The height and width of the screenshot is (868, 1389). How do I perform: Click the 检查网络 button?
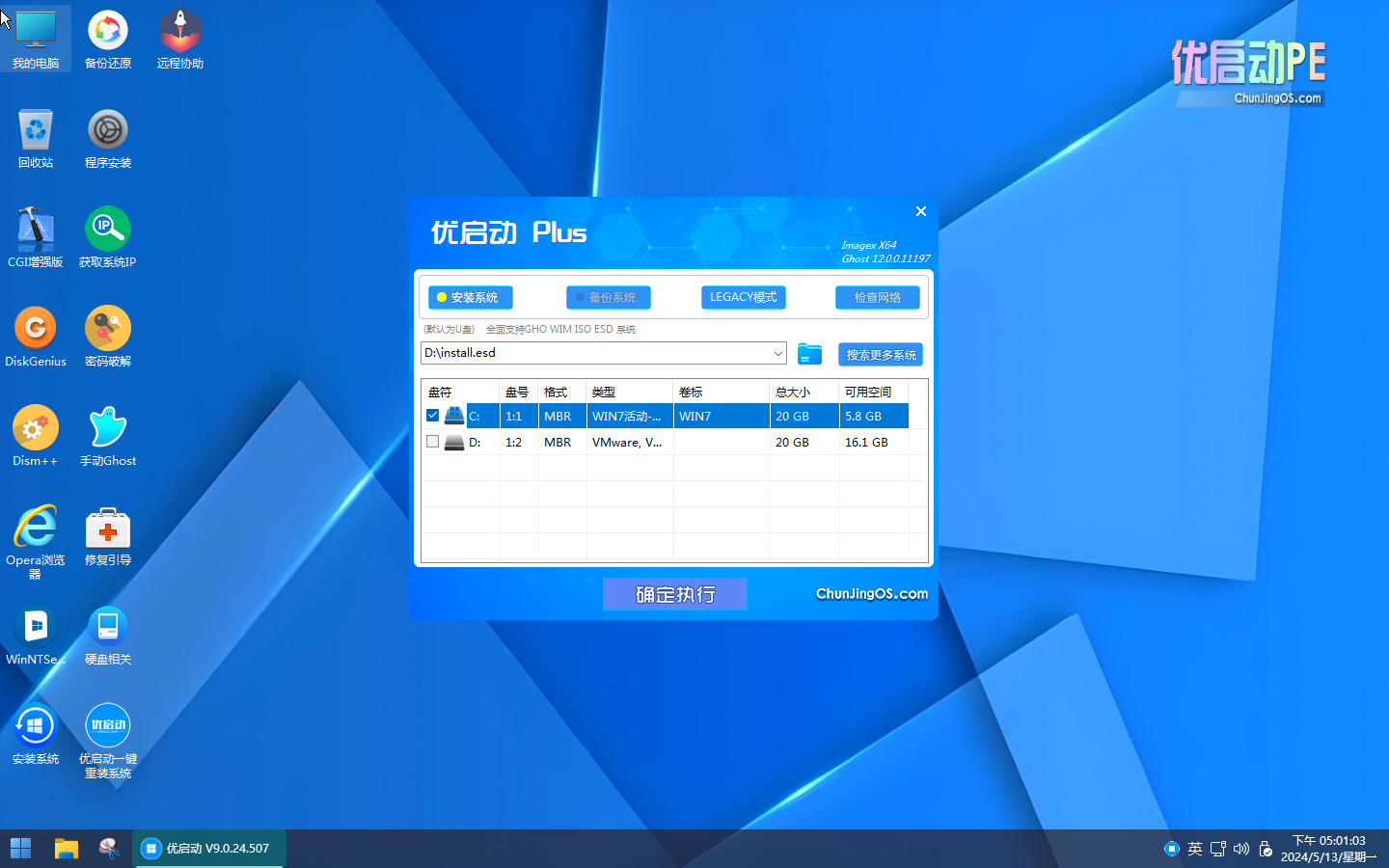point(877,297)
